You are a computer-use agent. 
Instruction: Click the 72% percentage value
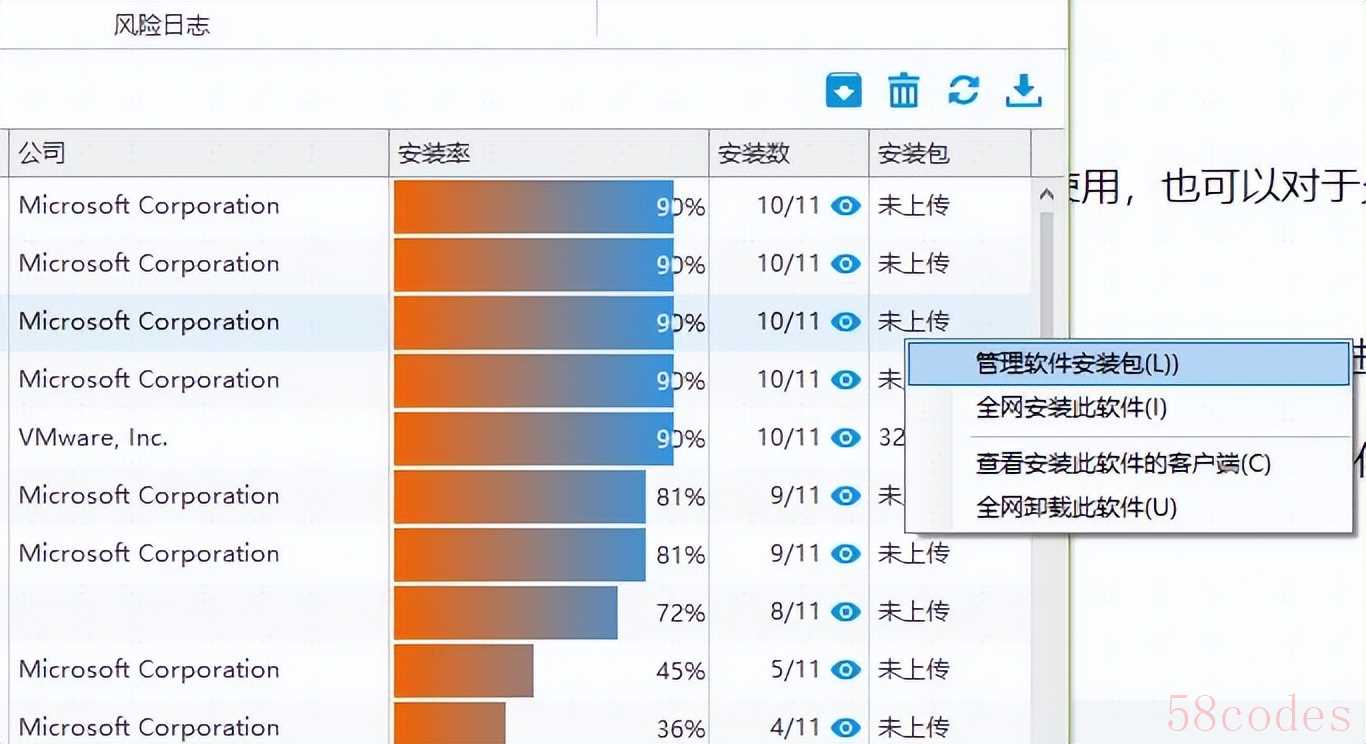681,613
